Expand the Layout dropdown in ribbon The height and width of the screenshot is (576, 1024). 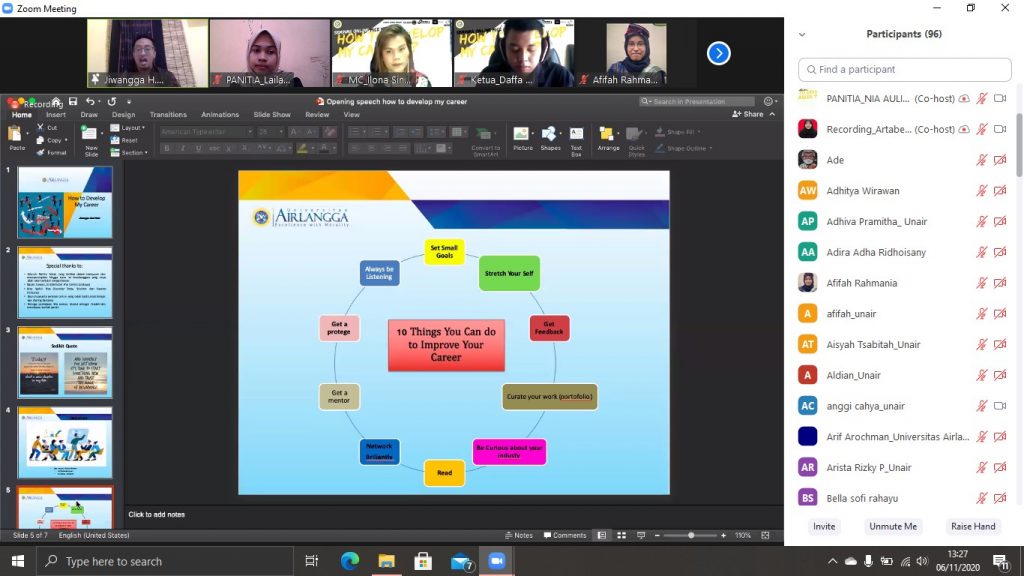point(128,127)
